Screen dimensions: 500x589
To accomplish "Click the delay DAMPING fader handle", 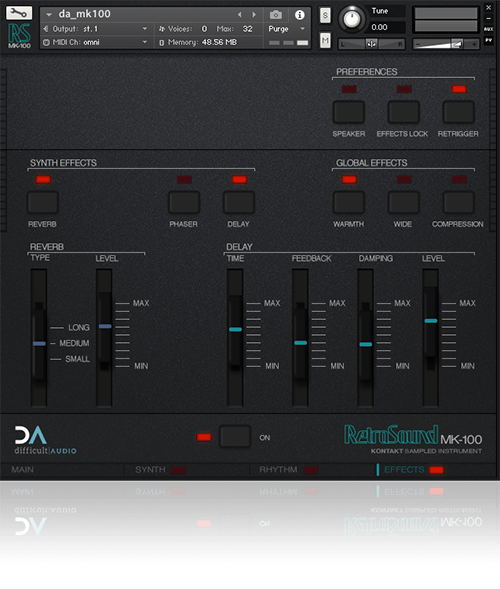I will pos(366,344).
